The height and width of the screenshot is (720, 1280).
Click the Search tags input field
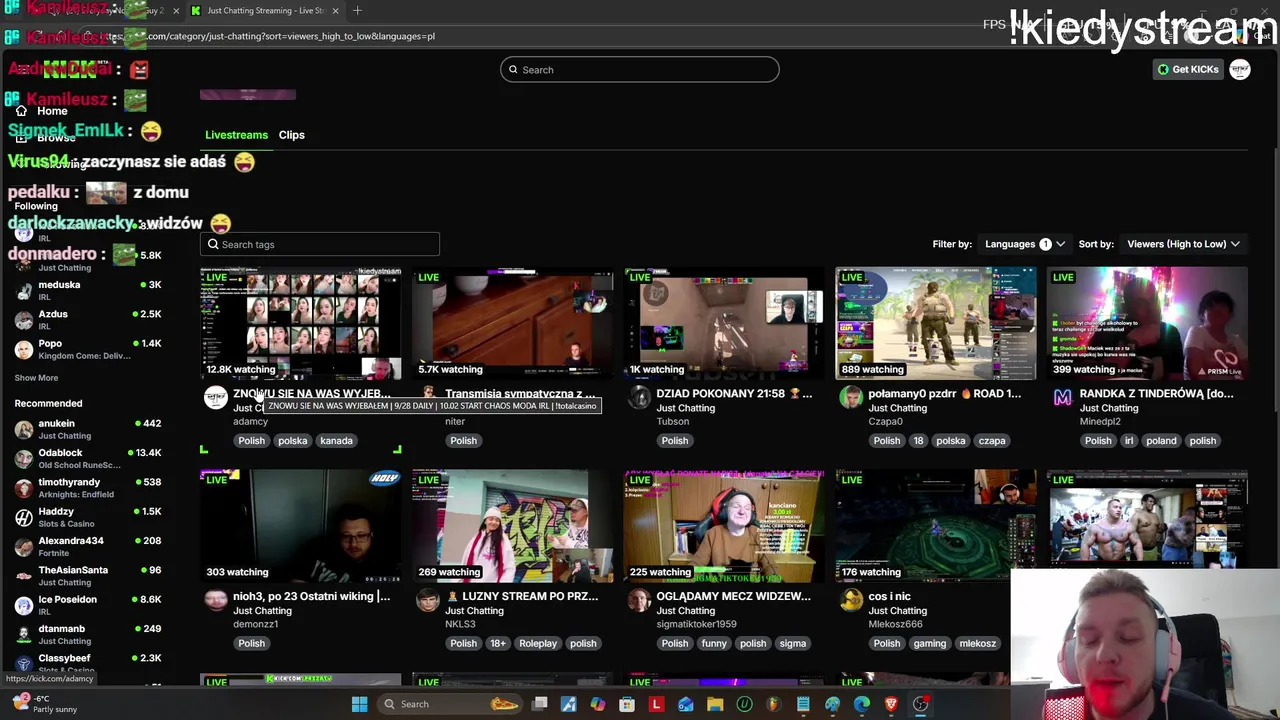pyautogui.click(x=320, y=244)
